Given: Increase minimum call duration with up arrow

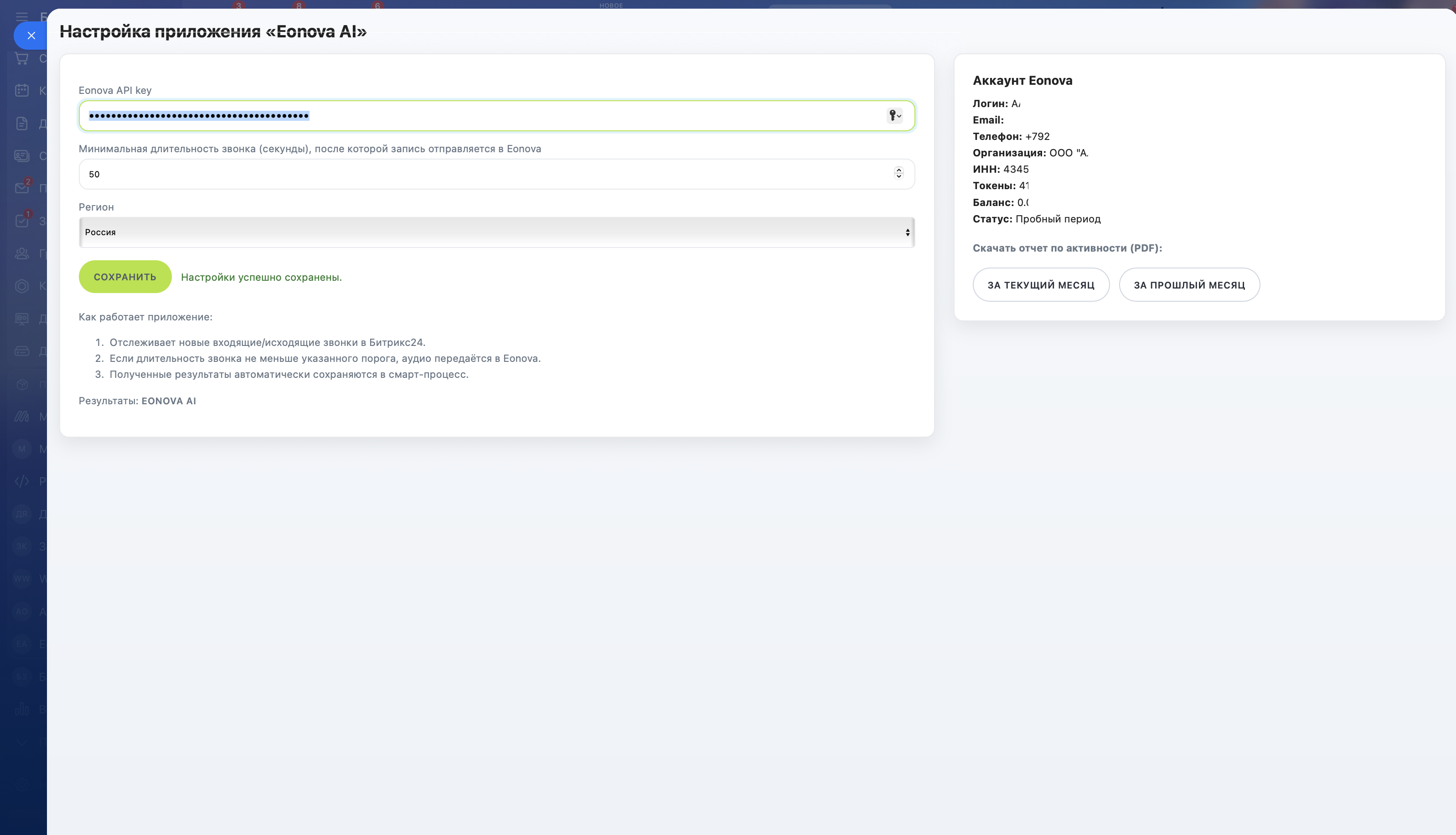Looking at the screenshot, I should (898, 170).
